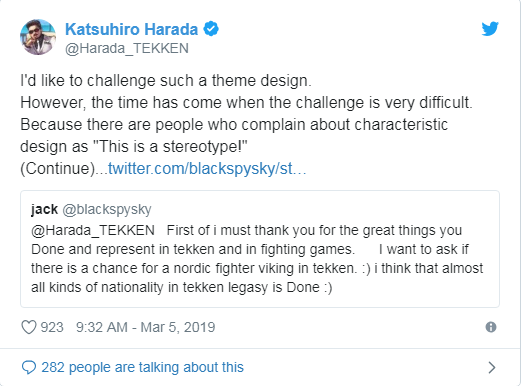The image size is (521, 386).
Task: Open the Katsuhiro Harada name link
Action: click(x=131, y=29)
